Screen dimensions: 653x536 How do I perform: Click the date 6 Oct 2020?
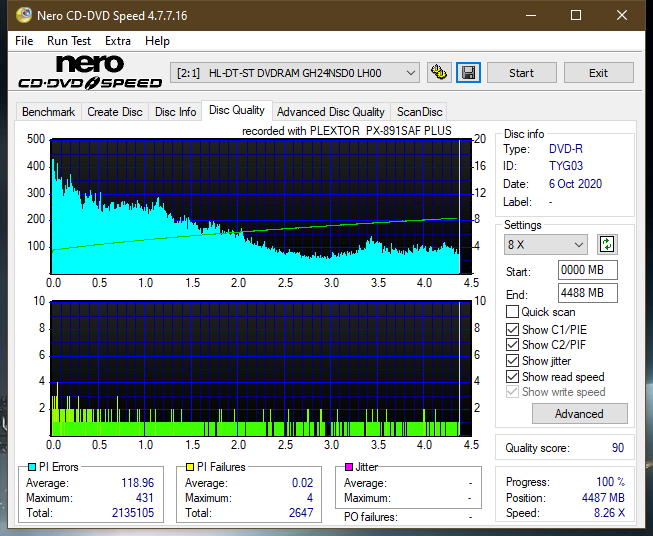[x=575, y=184]
